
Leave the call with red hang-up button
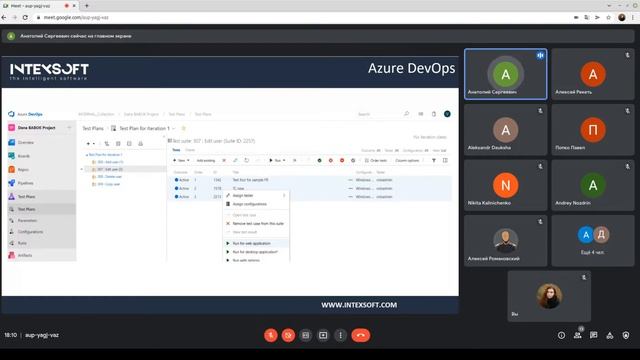[361, 335]
